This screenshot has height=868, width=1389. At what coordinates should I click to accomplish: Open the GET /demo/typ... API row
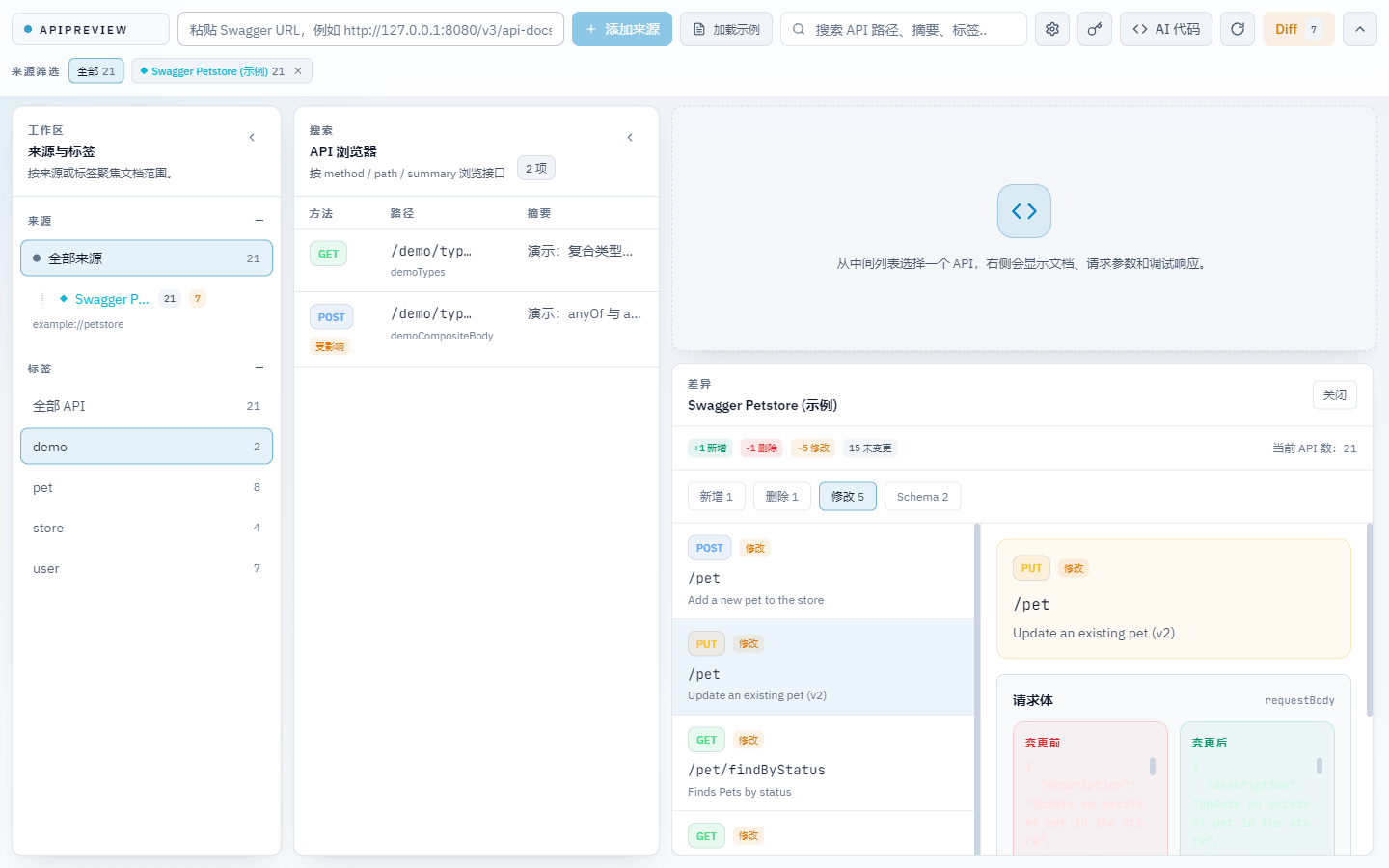pyautogui.click(x=477, y=260)
